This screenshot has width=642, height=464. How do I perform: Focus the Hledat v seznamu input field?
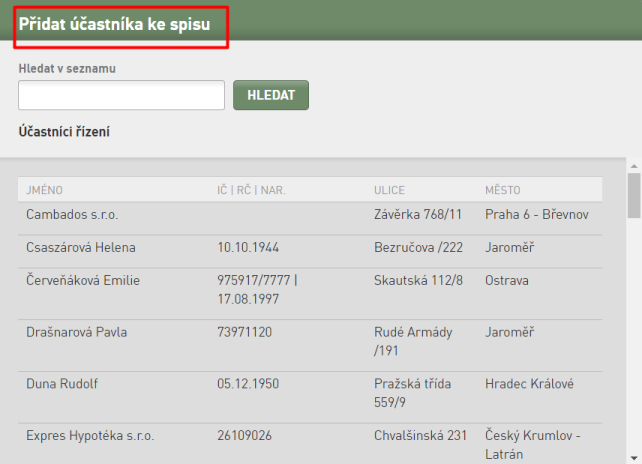[121, 95]
